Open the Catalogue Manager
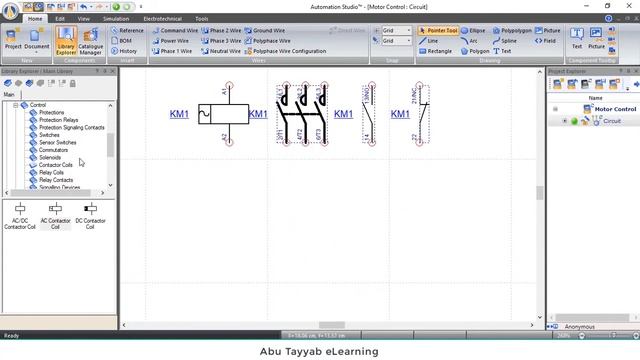The width and height of the screenshot is (640, 360). pyautogui.click(x=90, y=40)
